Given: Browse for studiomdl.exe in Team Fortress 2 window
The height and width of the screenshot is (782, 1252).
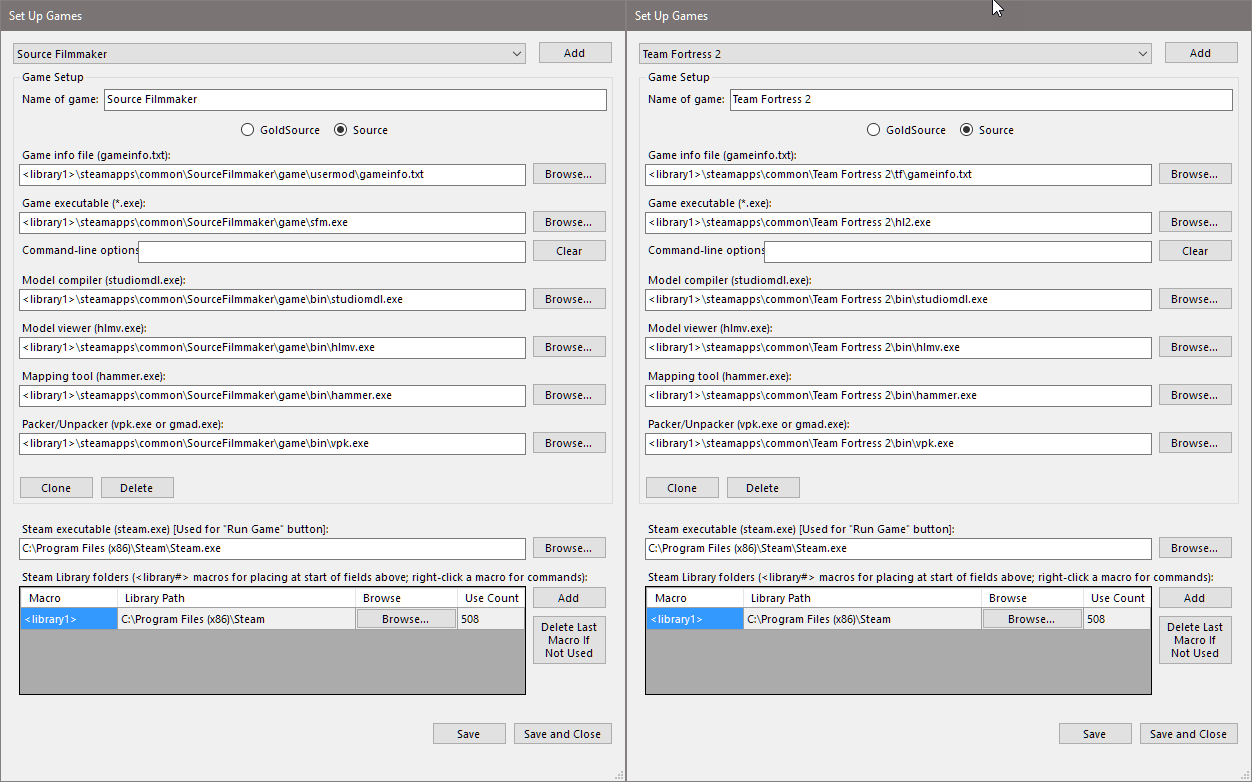Looking at the screenshot, I should (x=1195, y=299).
